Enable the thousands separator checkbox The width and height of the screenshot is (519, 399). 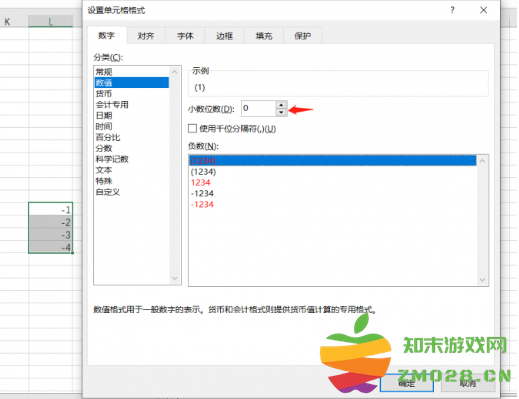point(192,129)
